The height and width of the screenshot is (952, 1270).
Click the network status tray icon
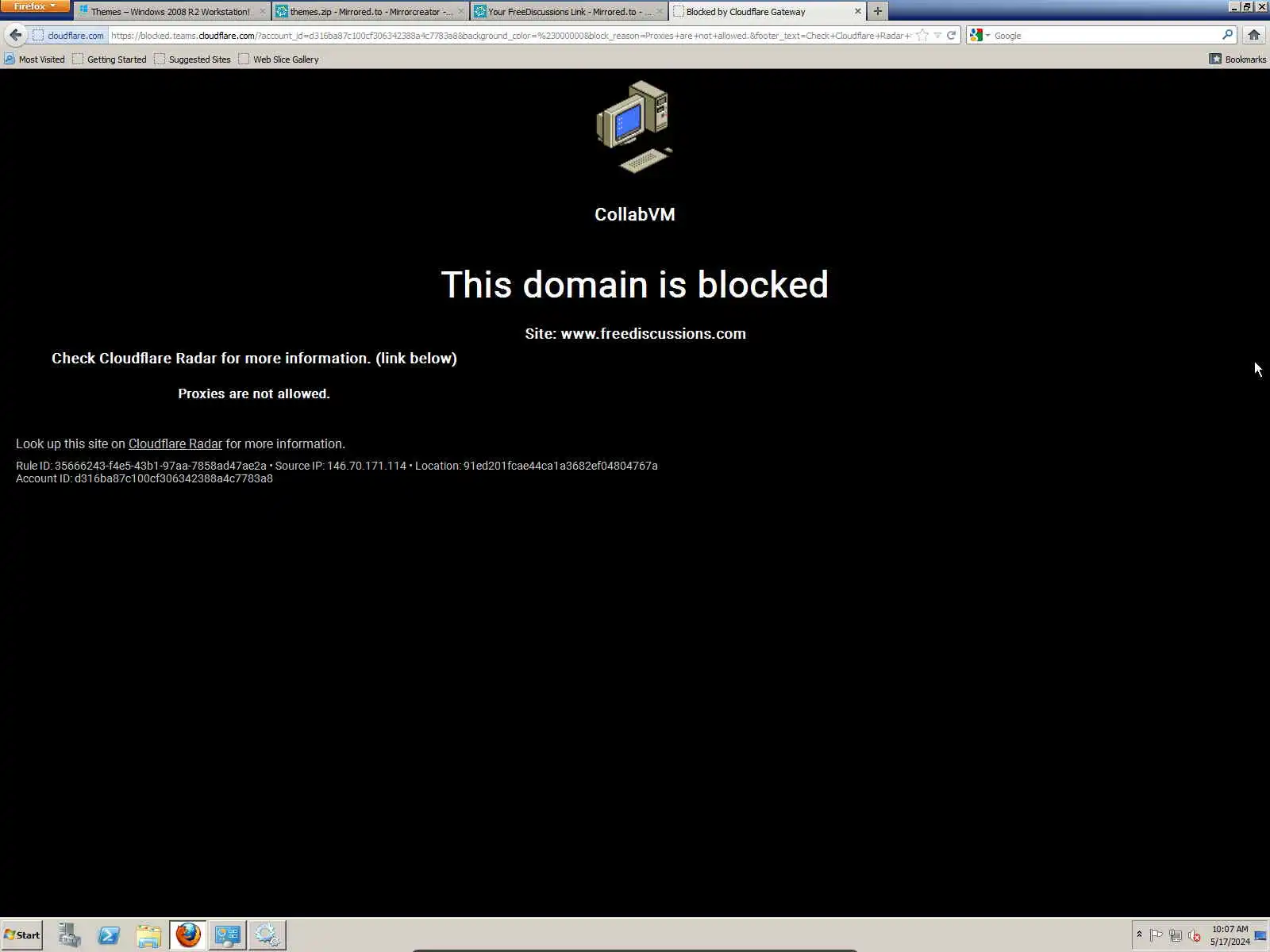(x=1176, y=935)
